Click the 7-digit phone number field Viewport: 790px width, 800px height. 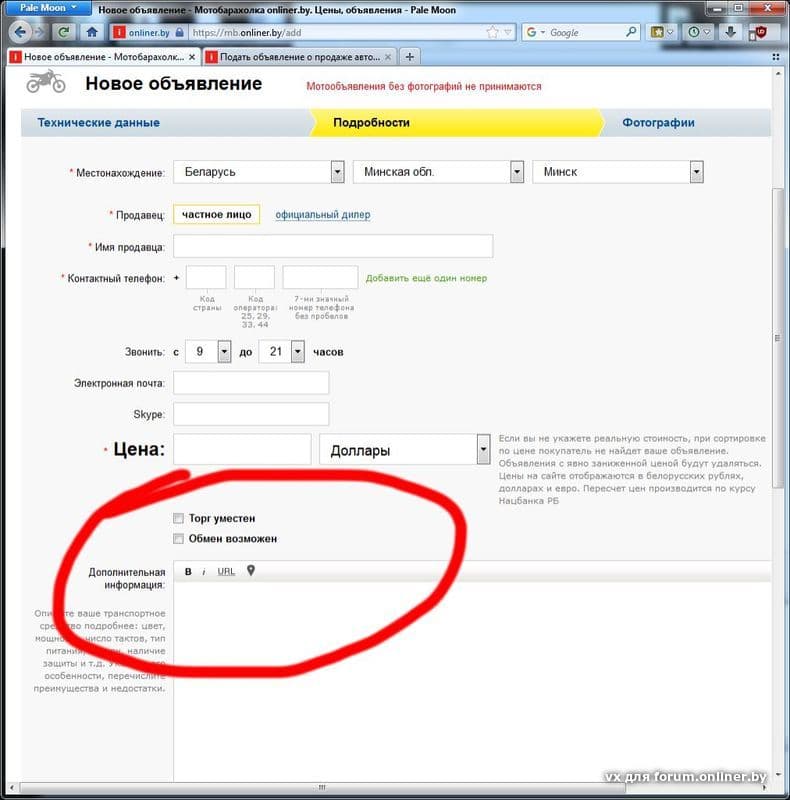(x=320, y=278)
